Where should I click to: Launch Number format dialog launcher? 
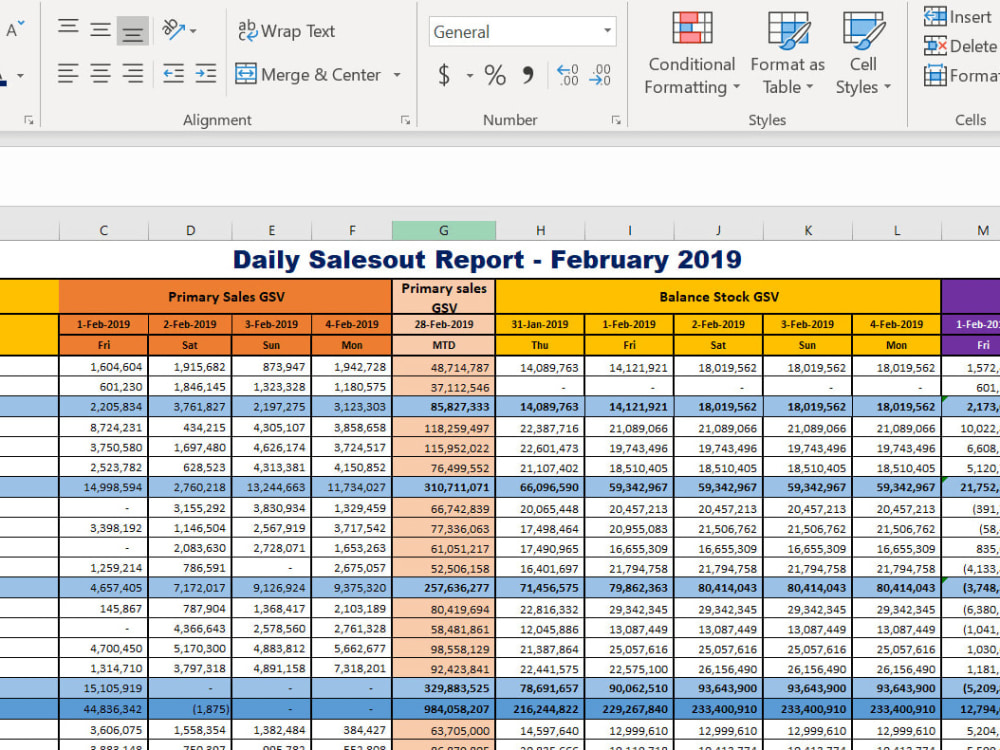coord(615,120)
